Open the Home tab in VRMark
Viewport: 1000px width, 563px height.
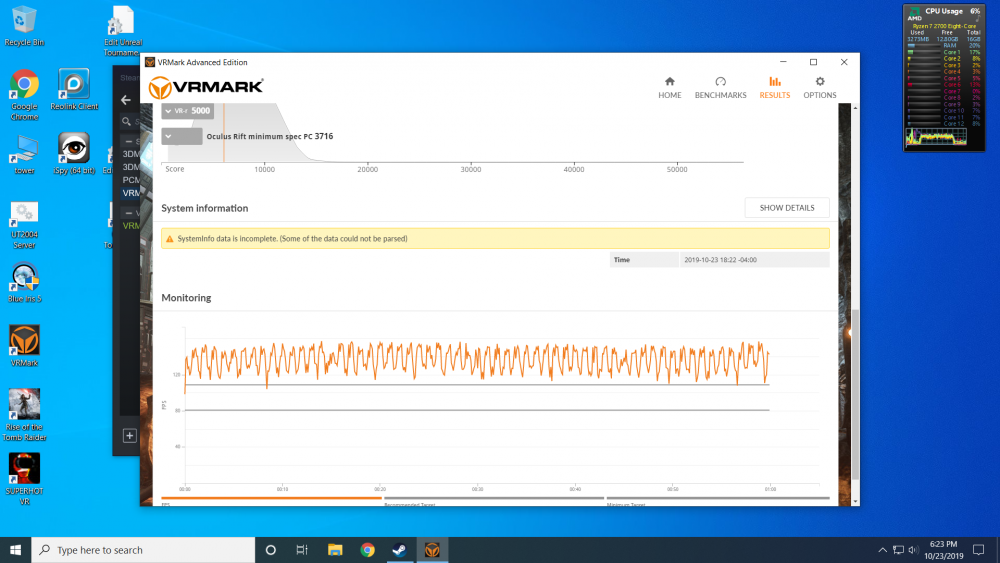[x=670, y=87]
